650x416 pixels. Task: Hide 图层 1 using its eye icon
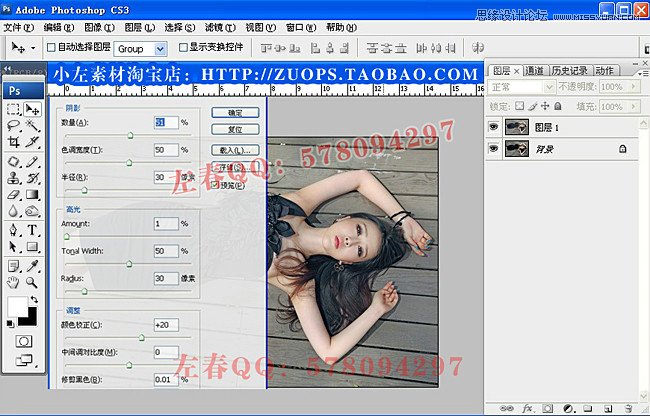coord(493,127)
